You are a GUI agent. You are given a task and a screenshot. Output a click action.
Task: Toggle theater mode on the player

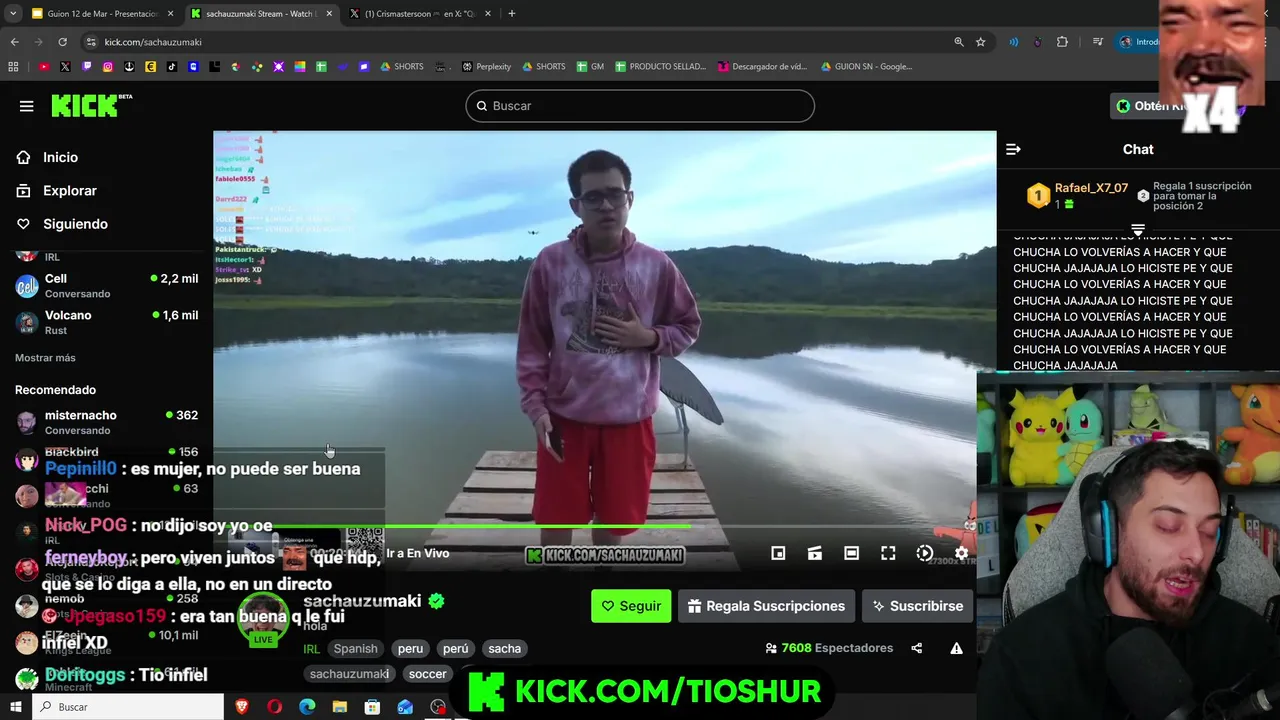tap(851, 553)
